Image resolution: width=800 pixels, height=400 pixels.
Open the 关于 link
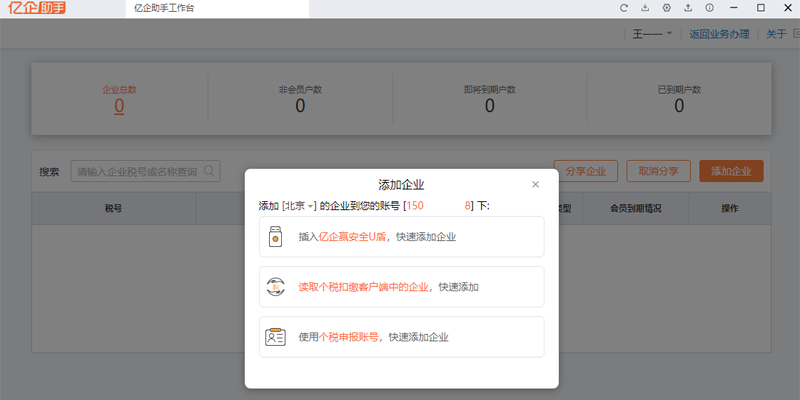coord(777,34)
